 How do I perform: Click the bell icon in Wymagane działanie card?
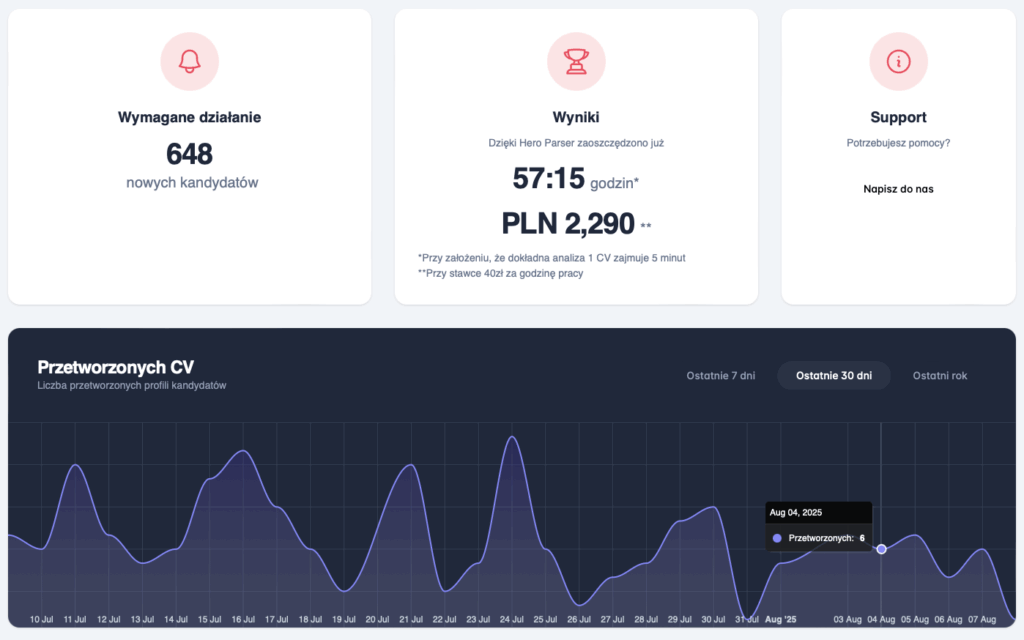(x=189, y=61)
